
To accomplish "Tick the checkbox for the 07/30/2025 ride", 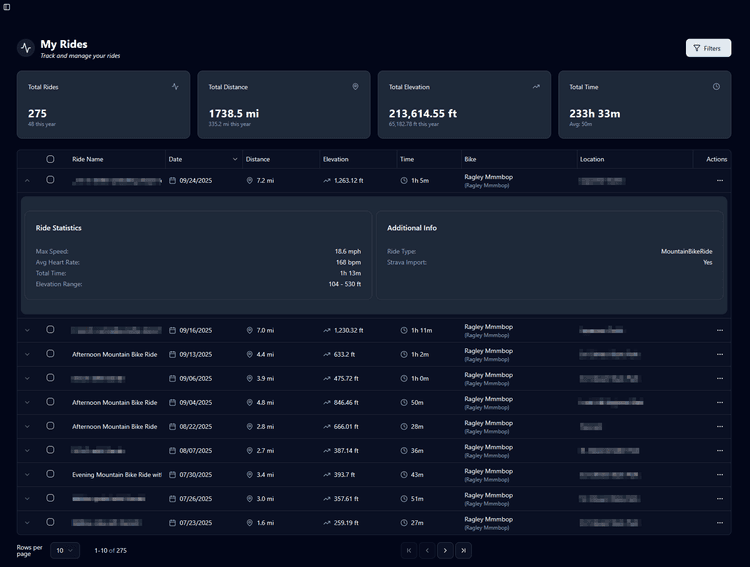I will (x=50, y=474).
